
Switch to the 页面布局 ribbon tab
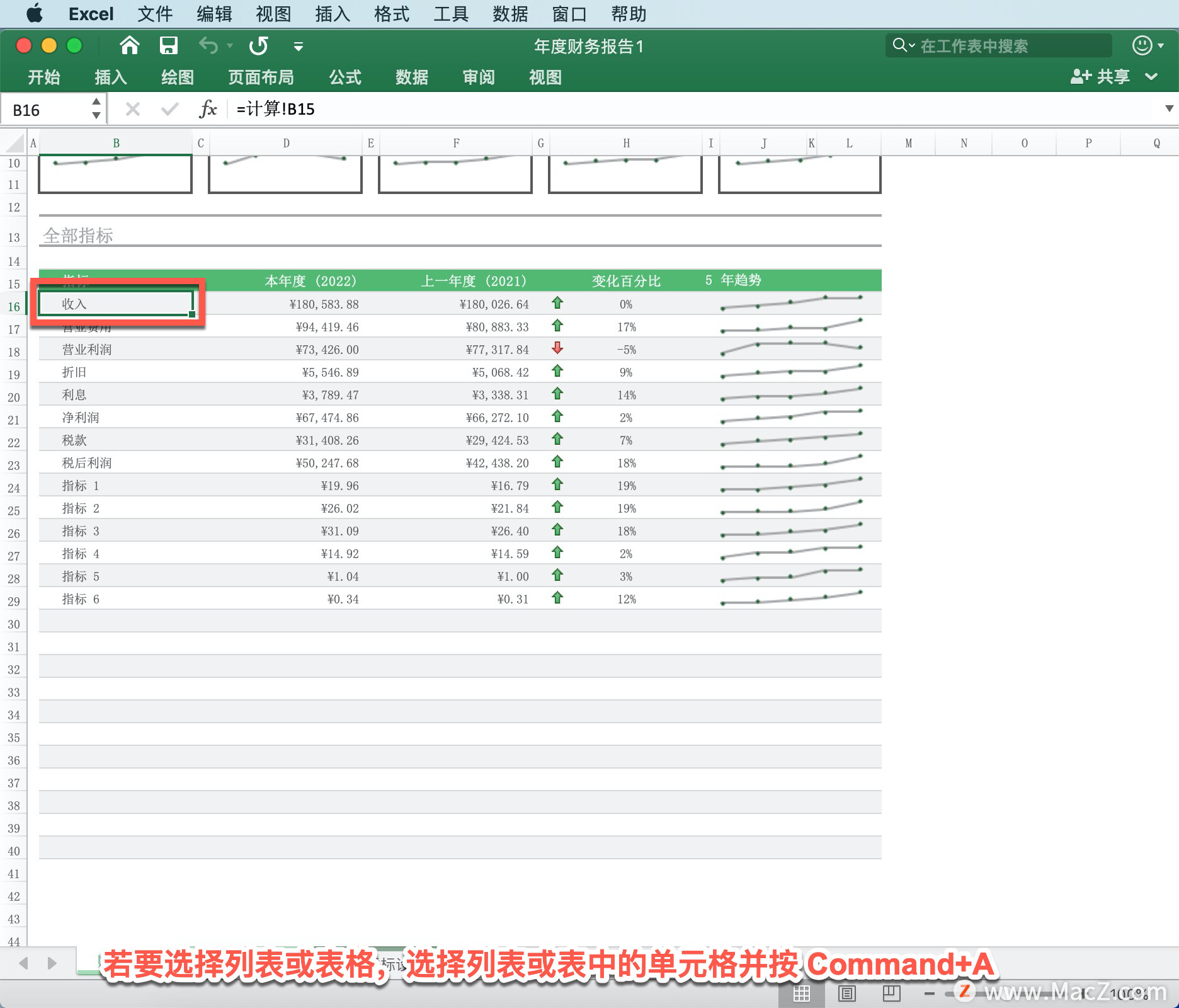tap(261, 77)
